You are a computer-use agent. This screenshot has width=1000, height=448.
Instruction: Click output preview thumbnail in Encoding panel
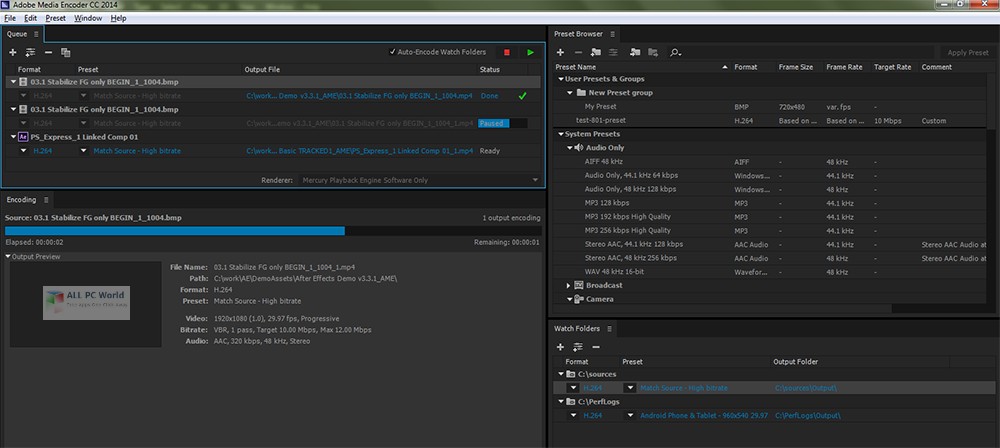(x=85, y=304)
